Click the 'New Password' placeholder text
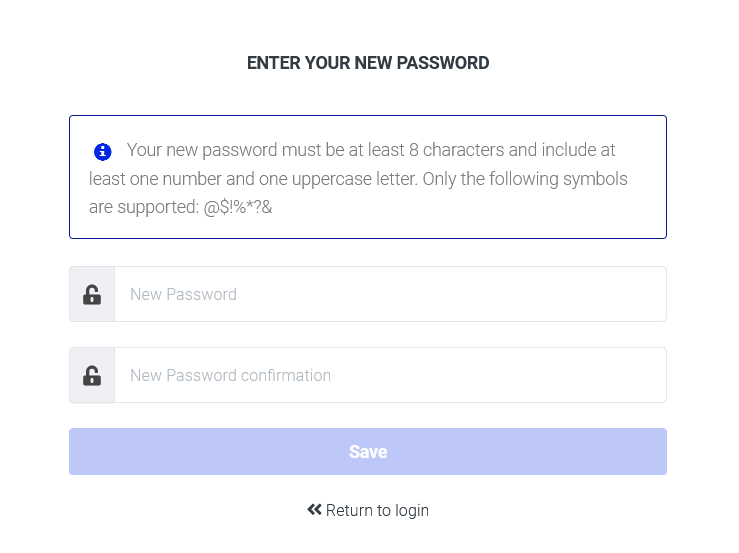 (x=183, y=294)
